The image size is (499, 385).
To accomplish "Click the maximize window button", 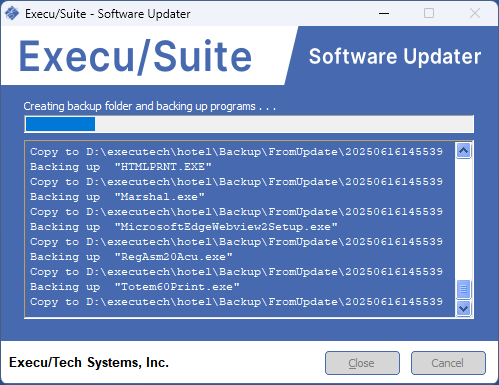I will click(429, 13).
